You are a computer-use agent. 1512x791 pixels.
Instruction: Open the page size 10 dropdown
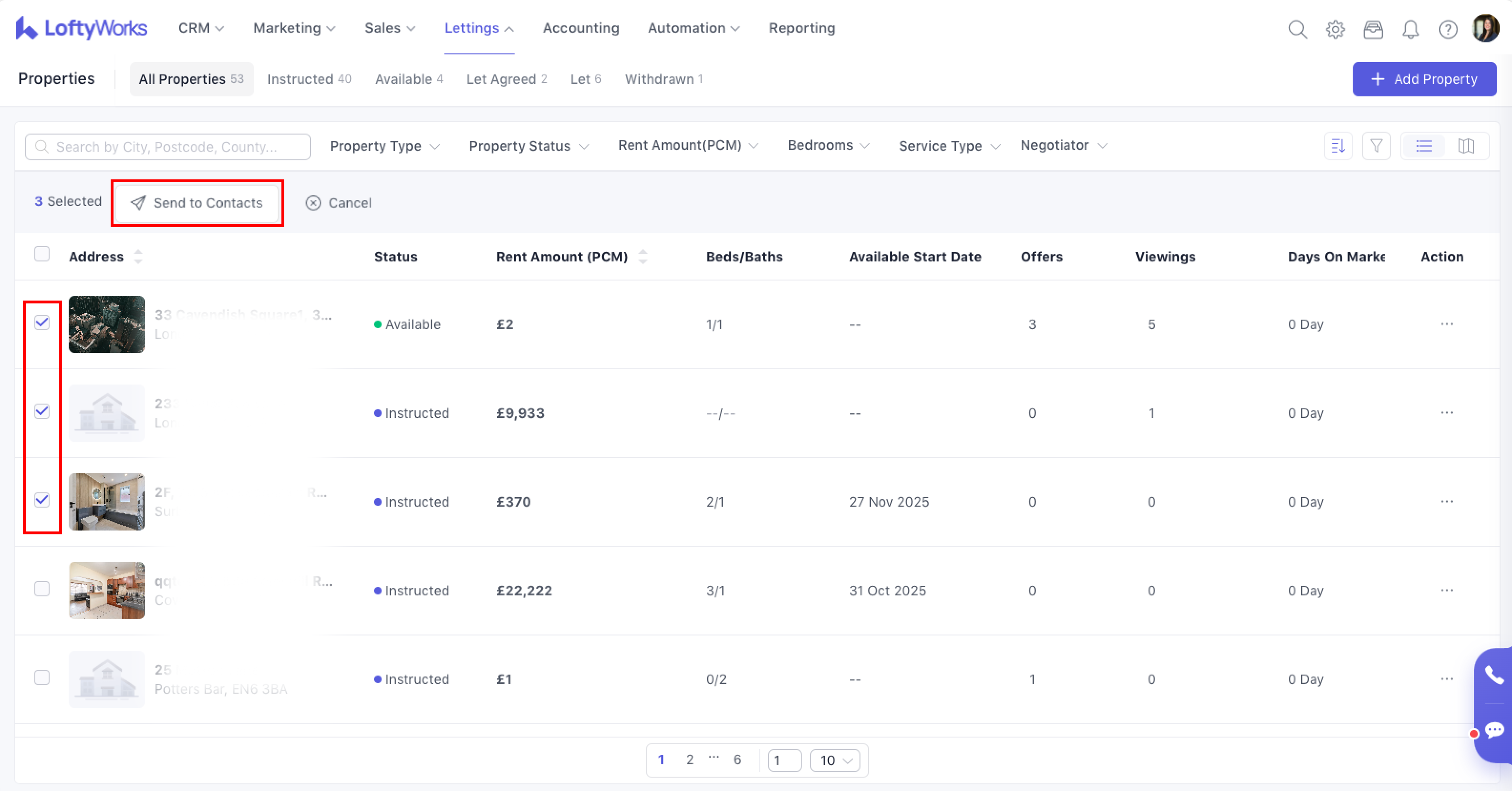pos(835,760)
